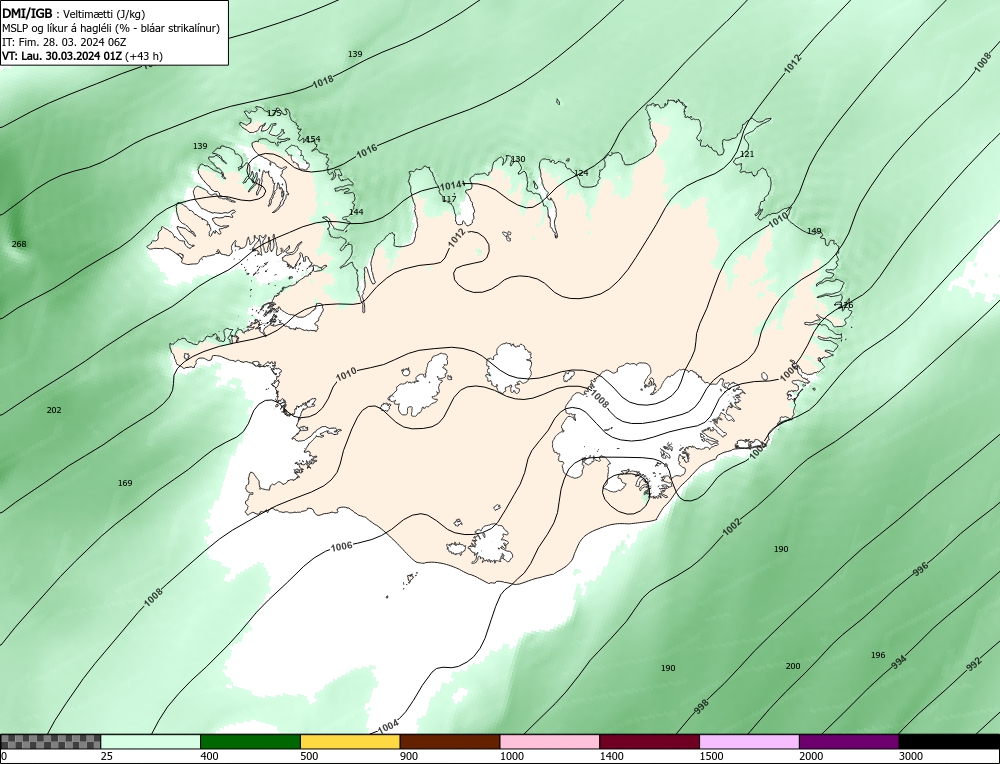Select the maroon 1400–1500 legend swatch
This screenshot has width=1000, height=764.
tap(649, 741)
